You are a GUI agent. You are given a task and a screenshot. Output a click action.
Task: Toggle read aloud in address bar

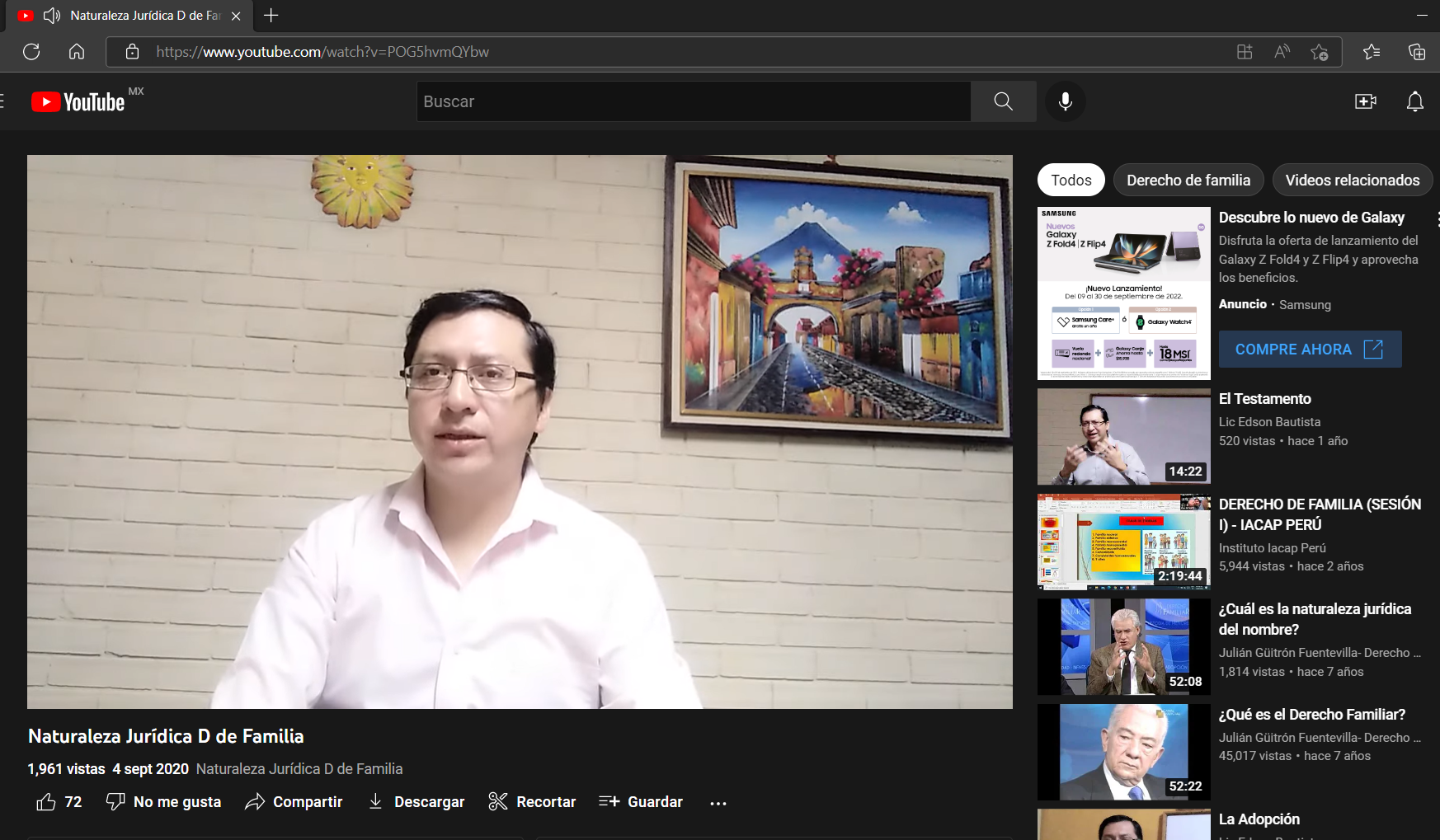1282,52
